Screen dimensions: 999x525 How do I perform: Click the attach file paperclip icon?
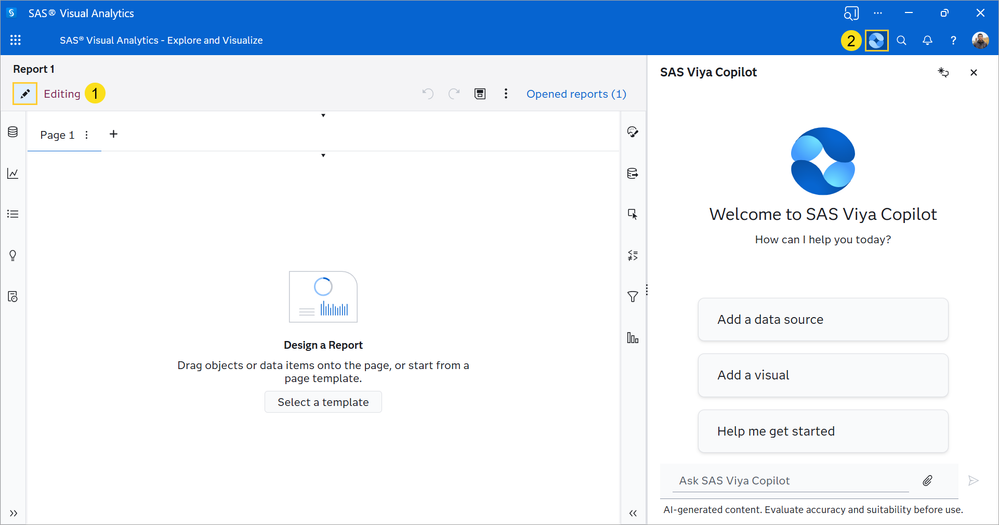pyautogui.click(x=928, y=480)
